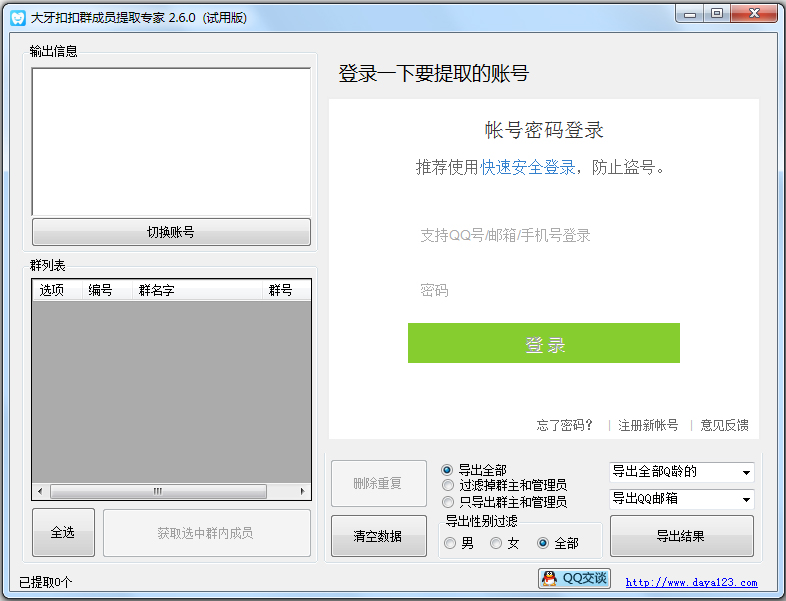Click the 切换账号 button

[171, 232]
